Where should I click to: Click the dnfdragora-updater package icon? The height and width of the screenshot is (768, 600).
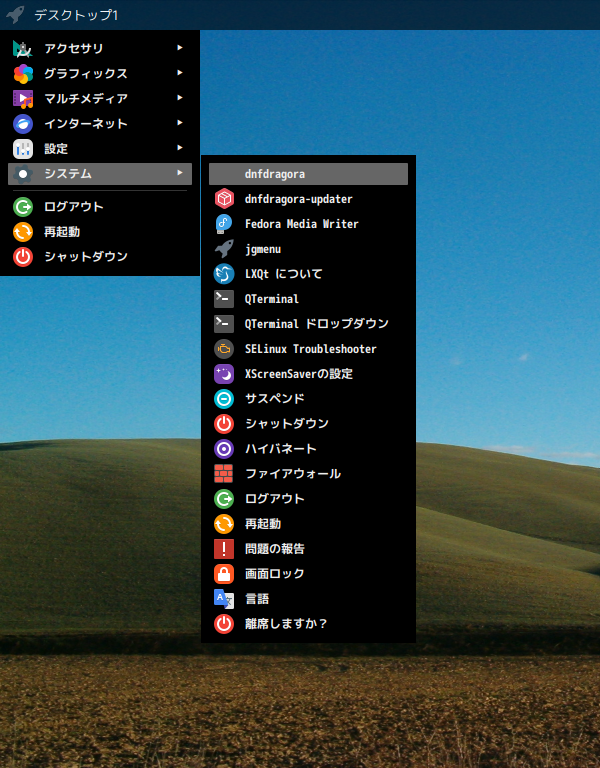pos(224,199)
